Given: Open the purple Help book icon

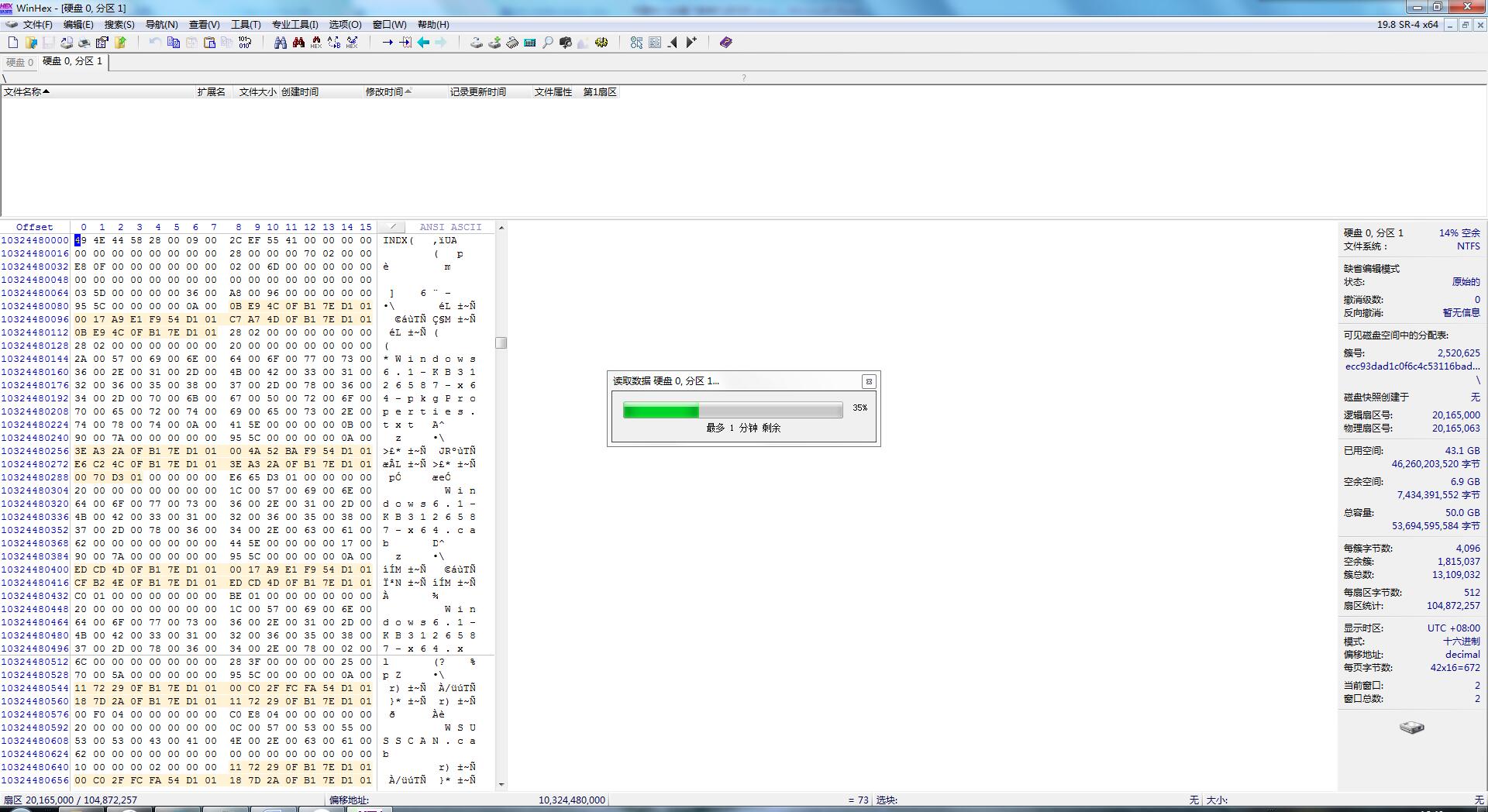Looking at the screenshot, I should [x=726, y=43].
